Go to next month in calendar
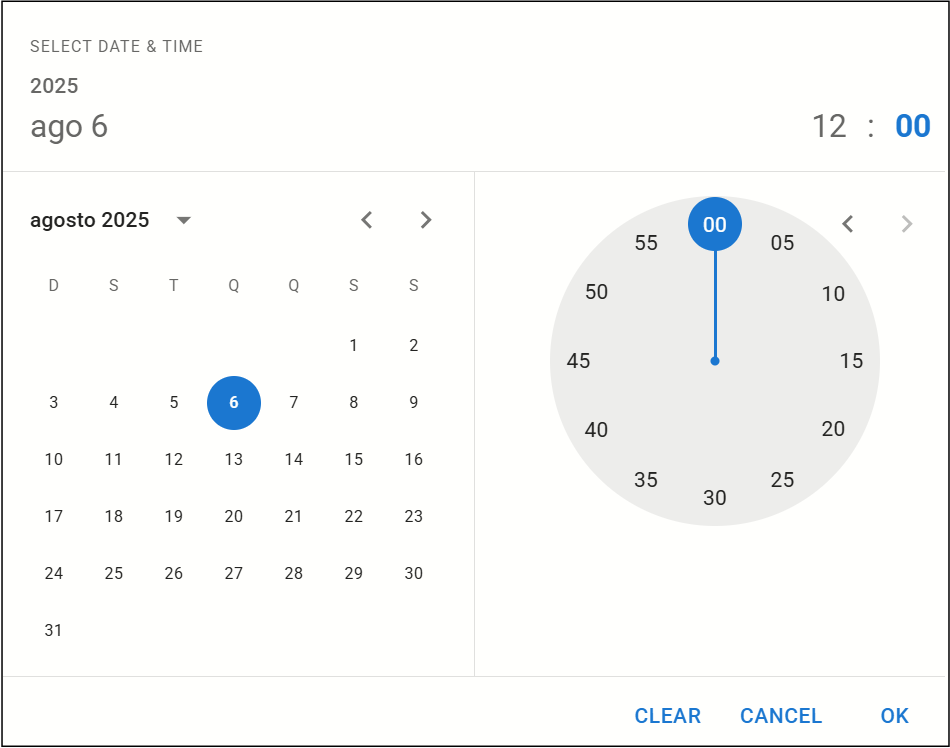This screenshot has width=950, height=748. (x=426, y=220)
